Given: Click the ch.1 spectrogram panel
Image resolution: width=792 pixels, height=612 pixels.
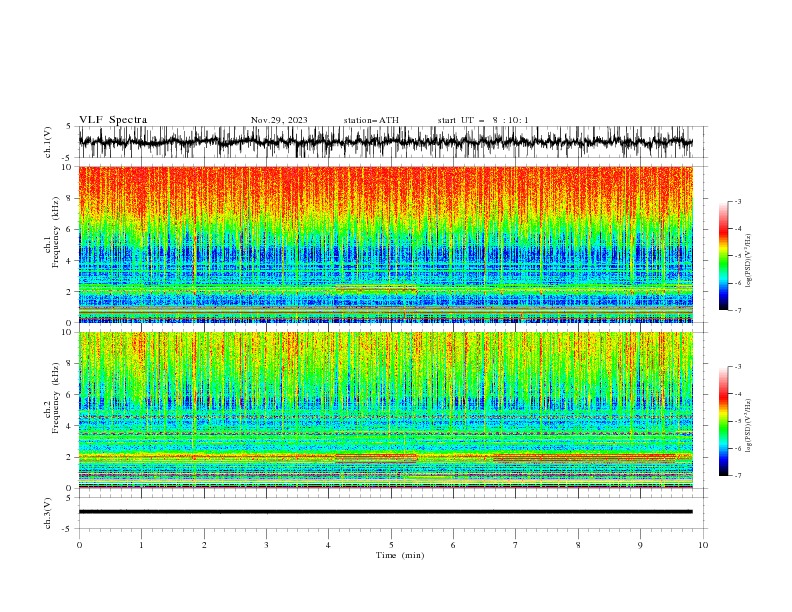Looking at the screenshot, I should coord(385,244).
